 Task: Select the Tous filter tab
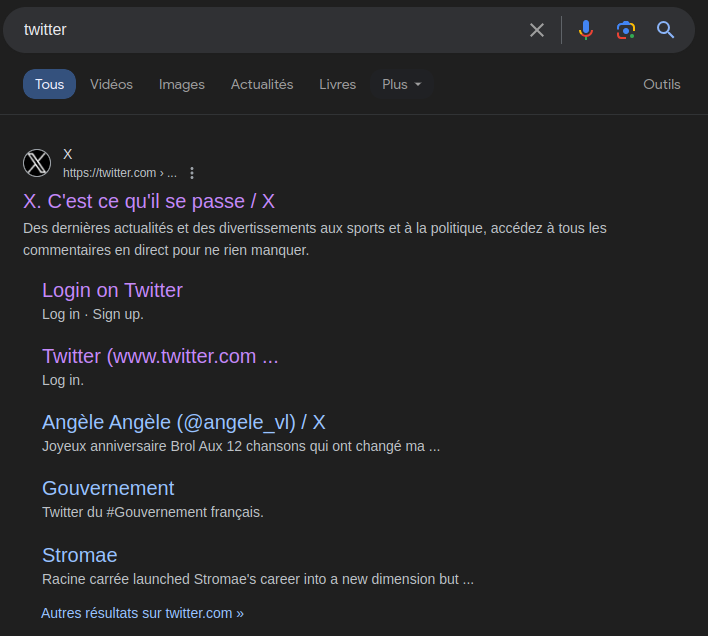[50, 84]
